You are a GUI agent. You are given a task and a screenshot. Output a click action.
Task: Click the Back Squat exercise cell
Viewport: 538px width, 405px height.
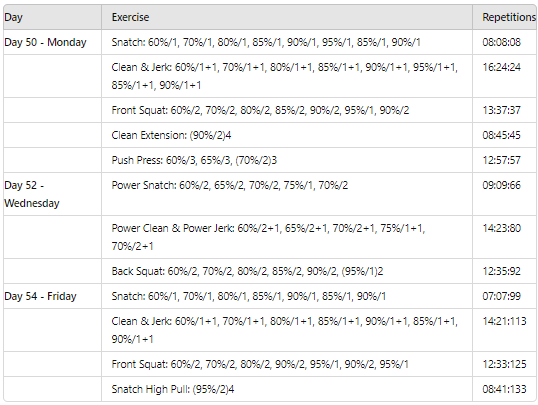tap(287, 271)
